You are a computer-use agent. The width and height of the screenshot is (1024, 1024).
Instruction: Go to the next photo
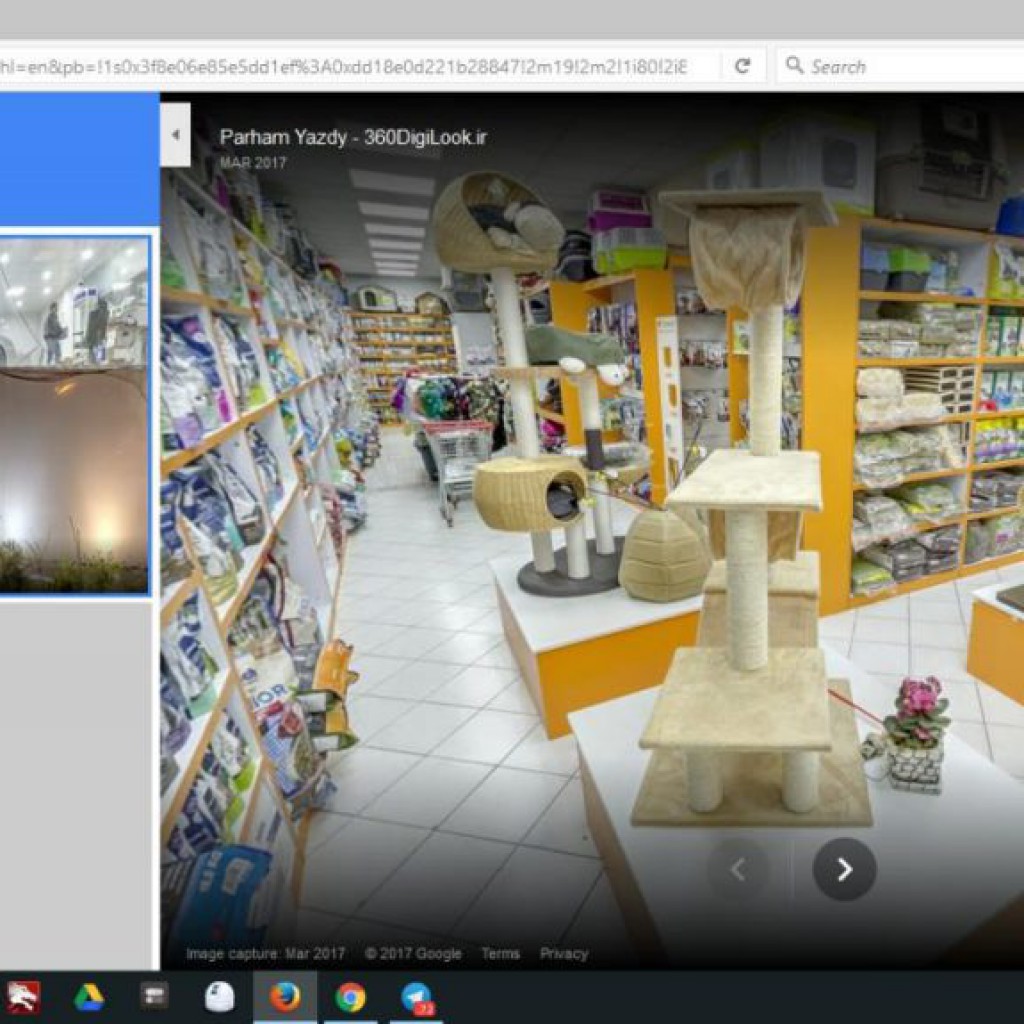click(x=844, y=870)
